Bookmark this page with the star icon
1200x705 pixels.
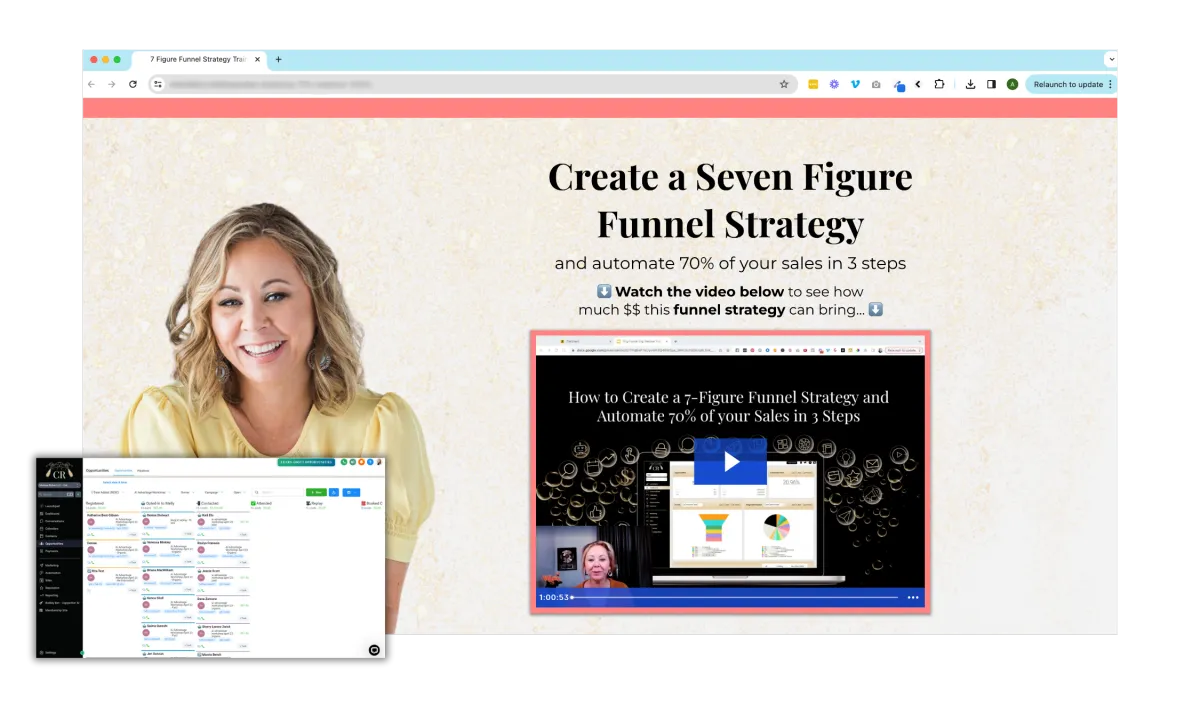point(784,84)
